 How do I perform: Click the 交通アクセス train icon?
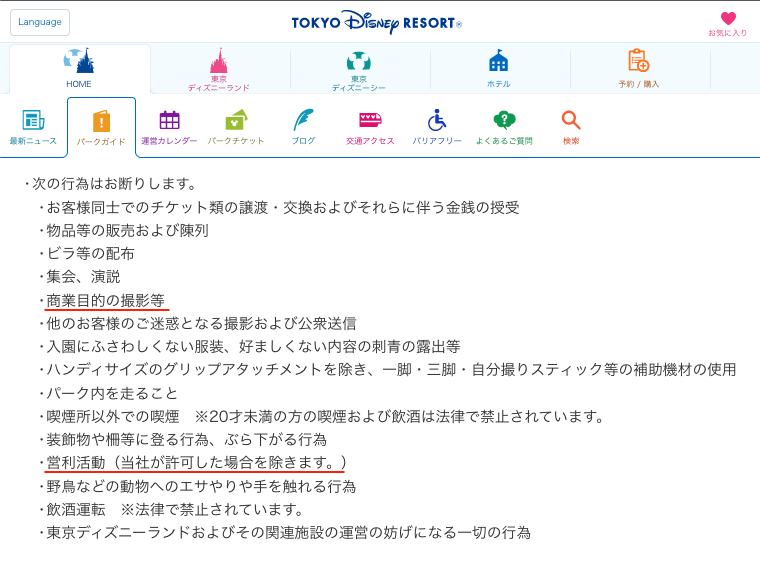[x=370, y=122]
